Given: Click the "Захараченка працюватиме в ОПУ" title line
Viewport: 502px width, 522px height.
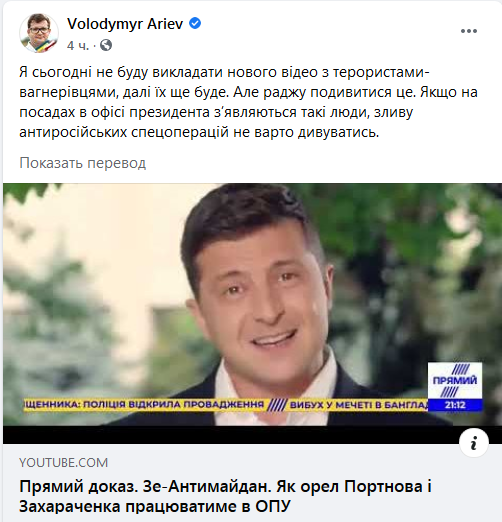Looking at the screenshot, I should [155, 506].
